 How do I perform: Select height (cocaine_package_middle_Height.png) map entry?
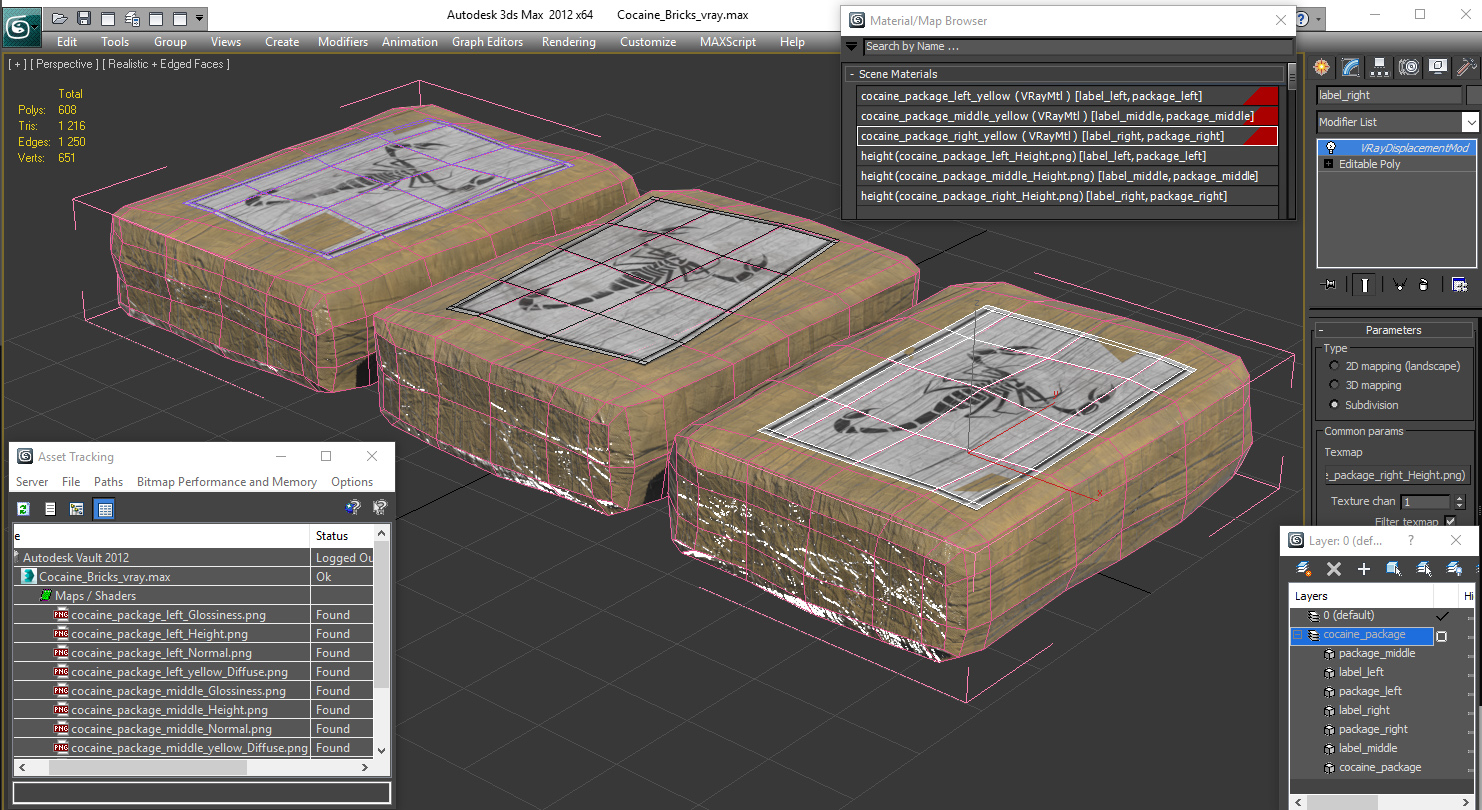(1068, 176)
